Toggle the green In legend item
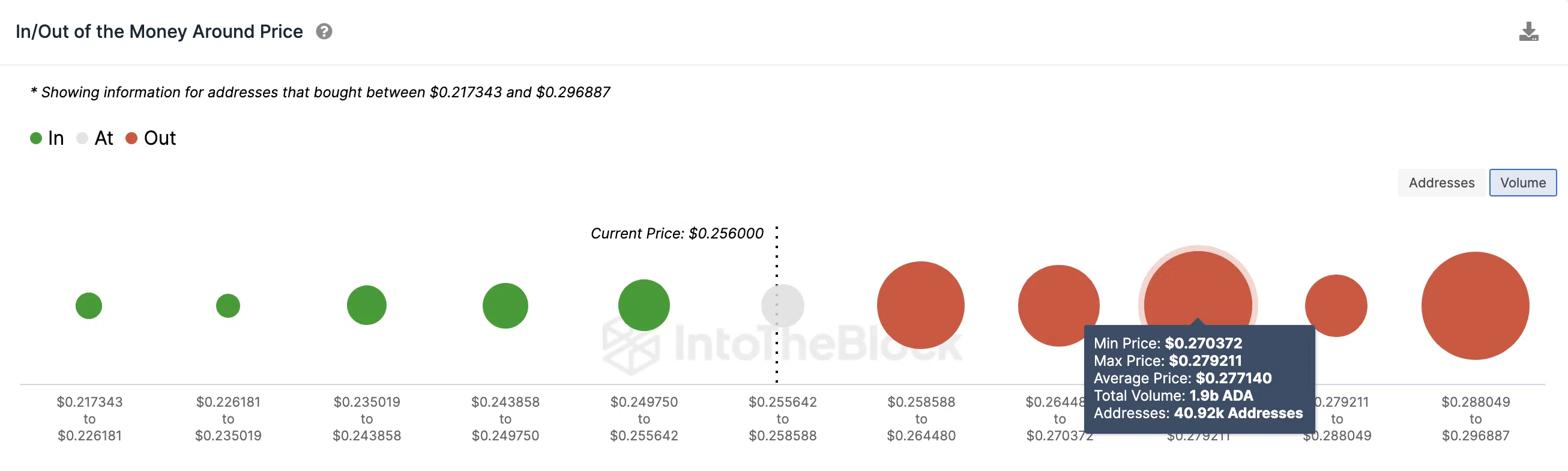This screenshot has width=1568, height=471. pos(47,138)
